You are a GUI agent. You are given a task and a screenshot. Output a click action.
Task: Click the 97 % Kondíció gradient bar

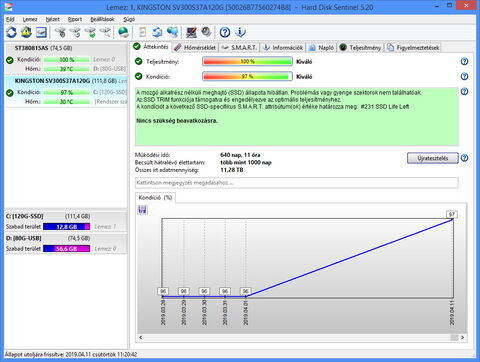pos(247,76)
